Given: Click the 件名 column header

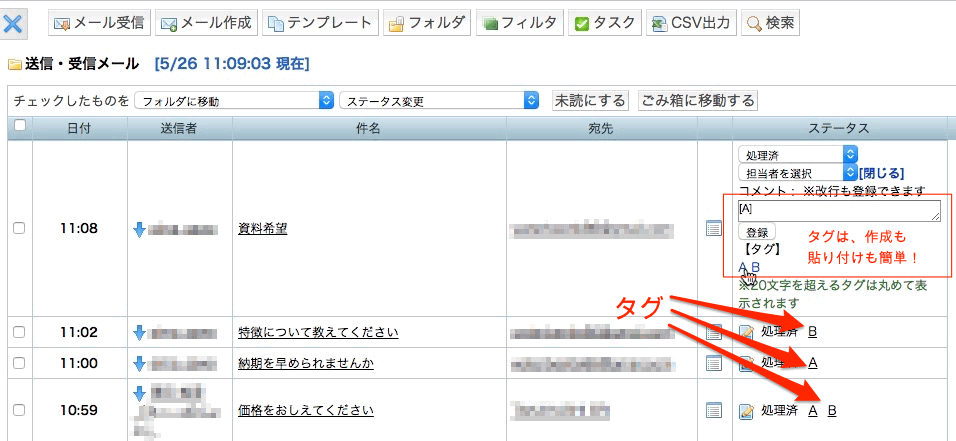Looking at the screenshot, I should pyautogui.click(x=368, y=128).
